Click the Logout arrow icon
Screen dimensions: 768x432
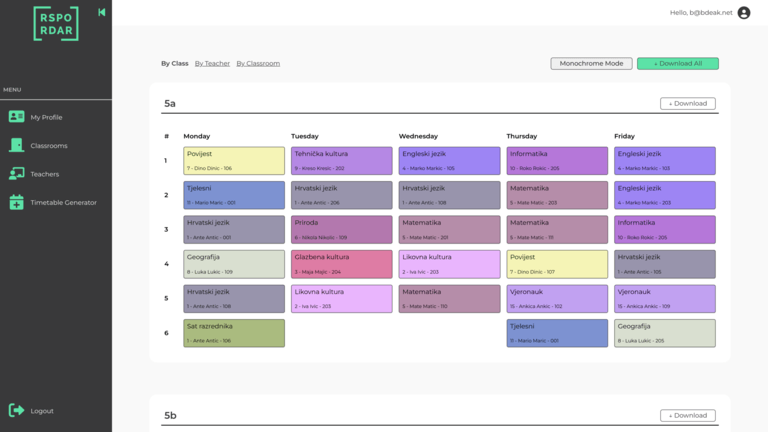(16, 410)
